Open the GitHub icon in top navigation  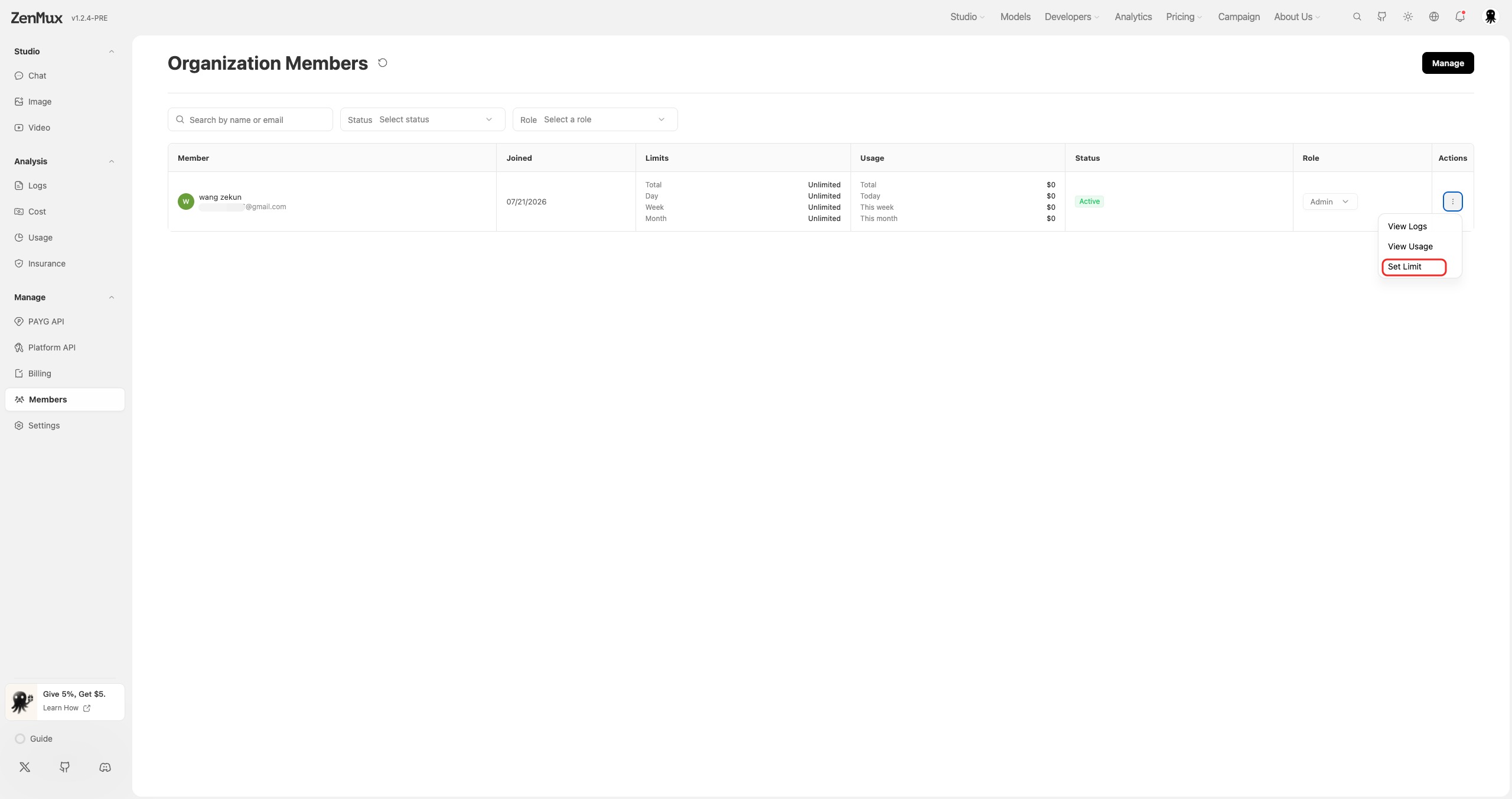[x=1382, y=17]
